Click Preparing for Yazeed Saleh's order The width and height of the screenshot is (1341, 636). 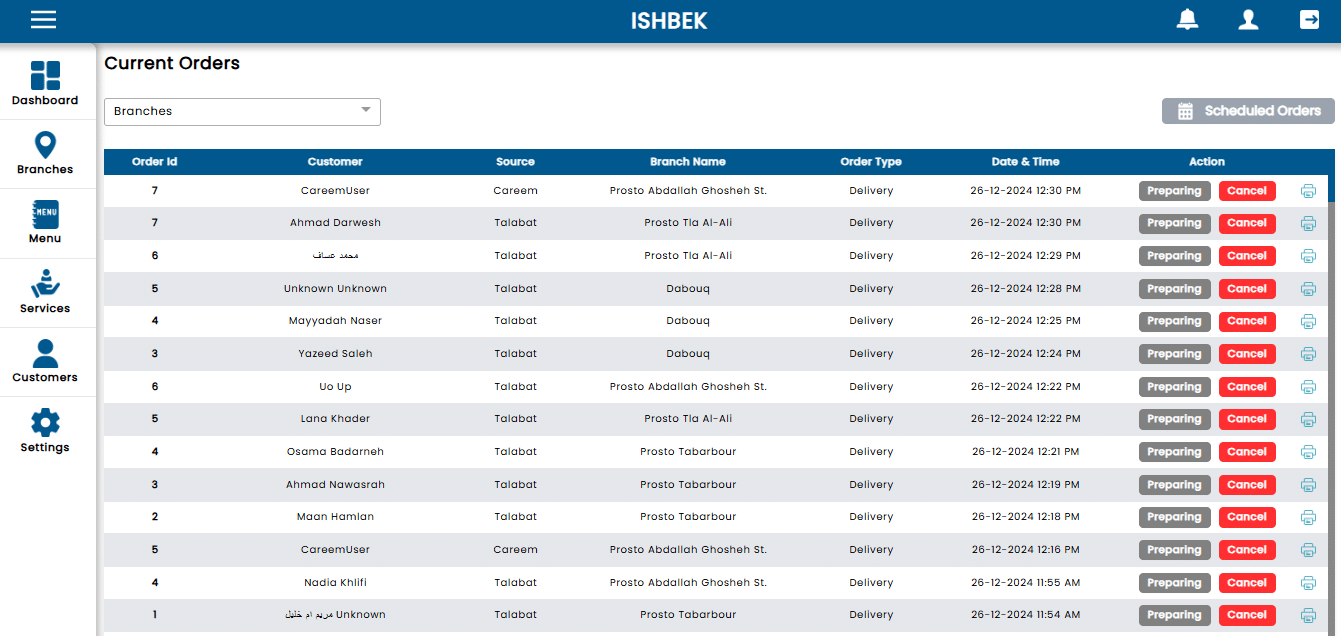point(1174,354)
